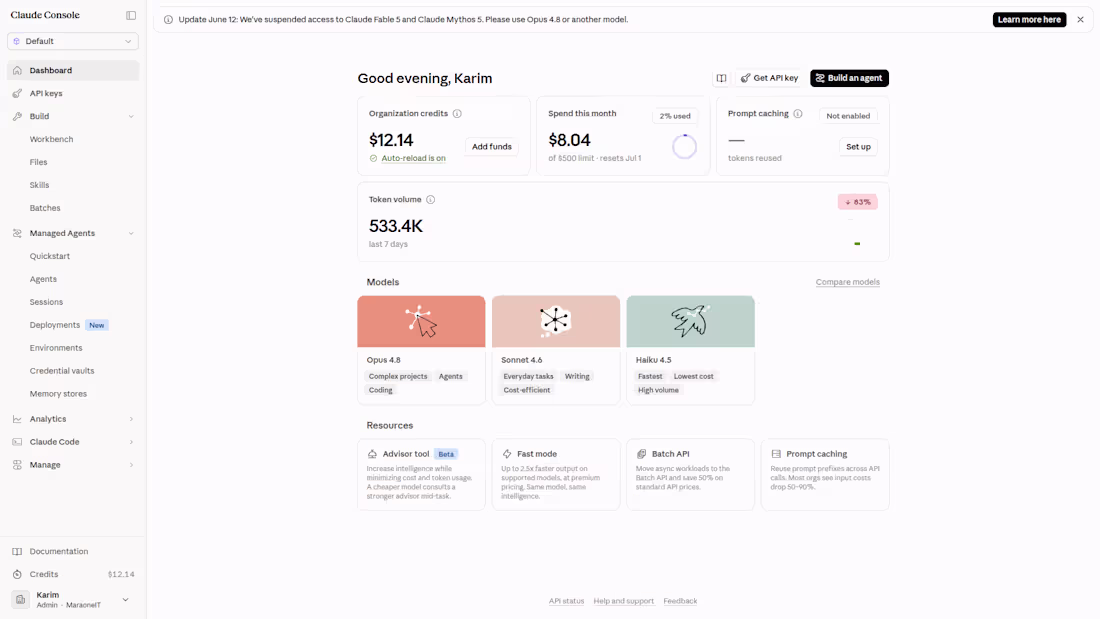Screen dimensions: 1100x619
Task: Collapse the Managed Agents section chevron
Action: click(x=131, y=233)
